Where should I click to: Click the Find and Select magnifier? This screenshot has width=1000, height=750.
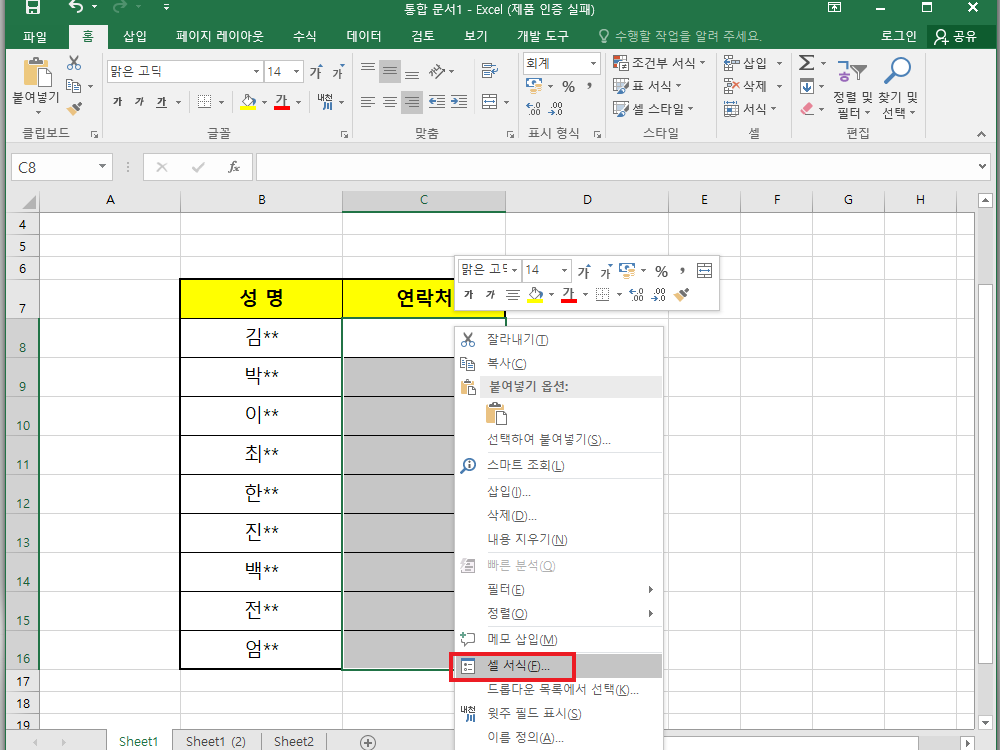tap(897, 71)
